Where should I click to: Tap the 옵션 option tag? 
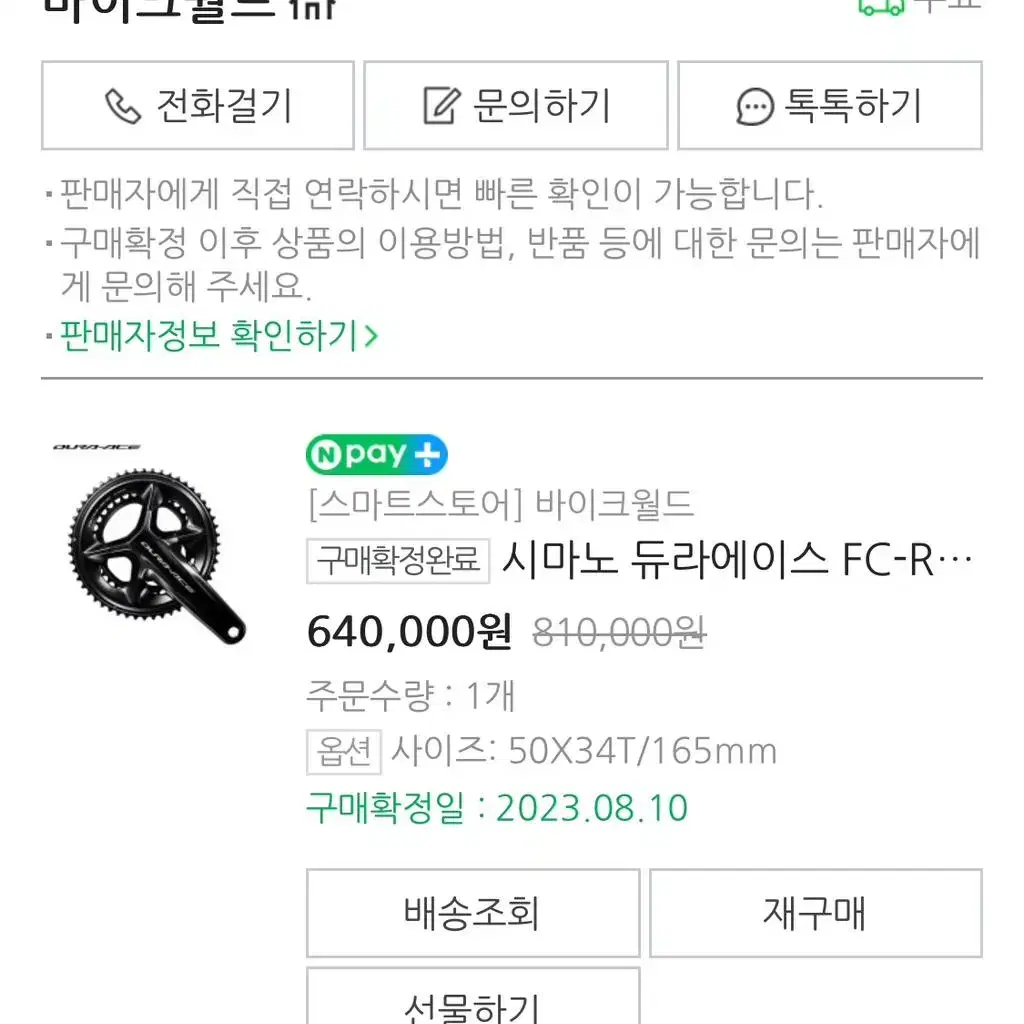click(x=344, y=752)
